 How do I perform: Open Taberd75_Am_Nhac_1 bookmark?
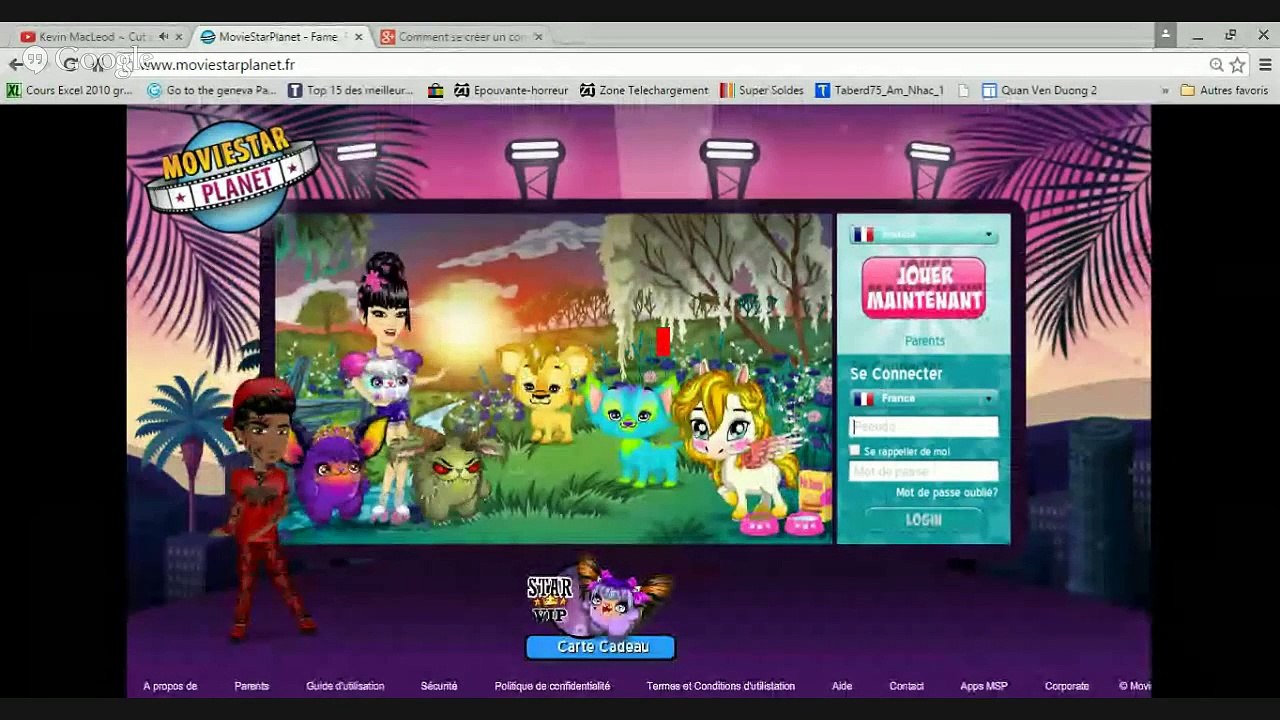879,90
